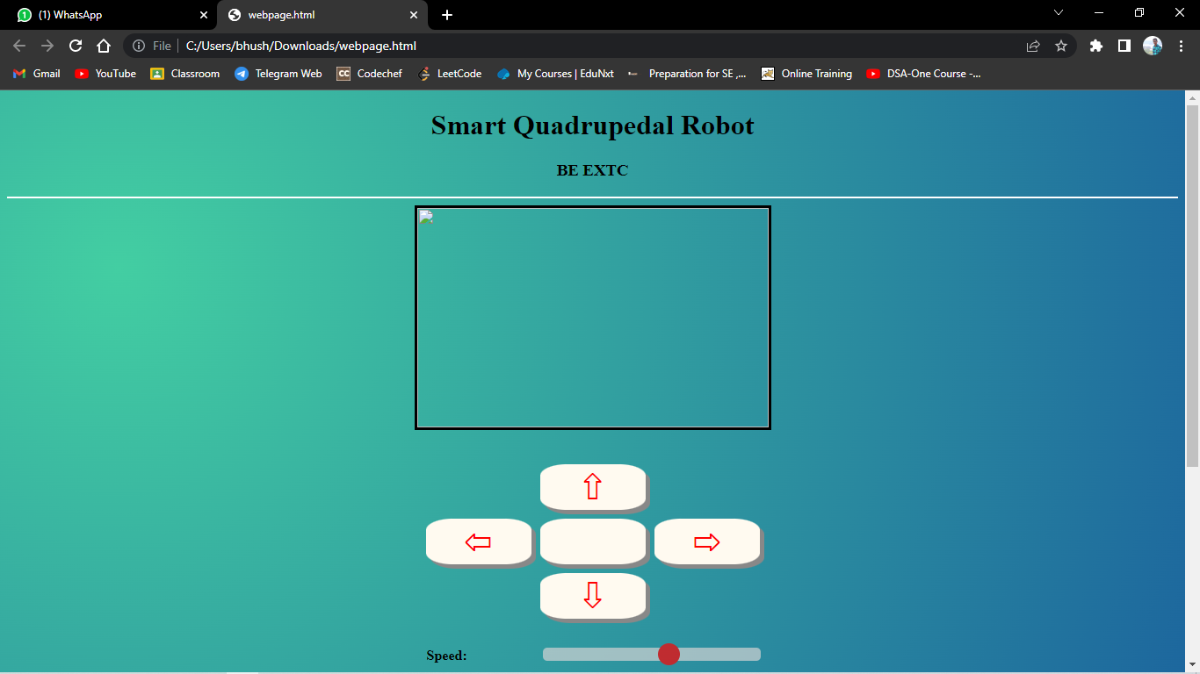Click the red Speed slider handle
The image size is (1200, 674).
point(669,654)
